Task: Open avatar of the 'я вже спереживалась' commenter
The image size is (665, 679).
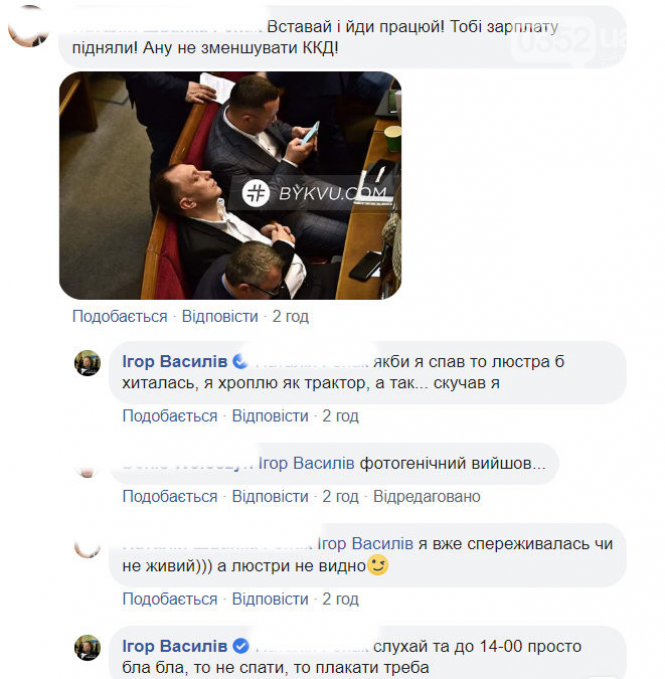Action: point(87,548)
